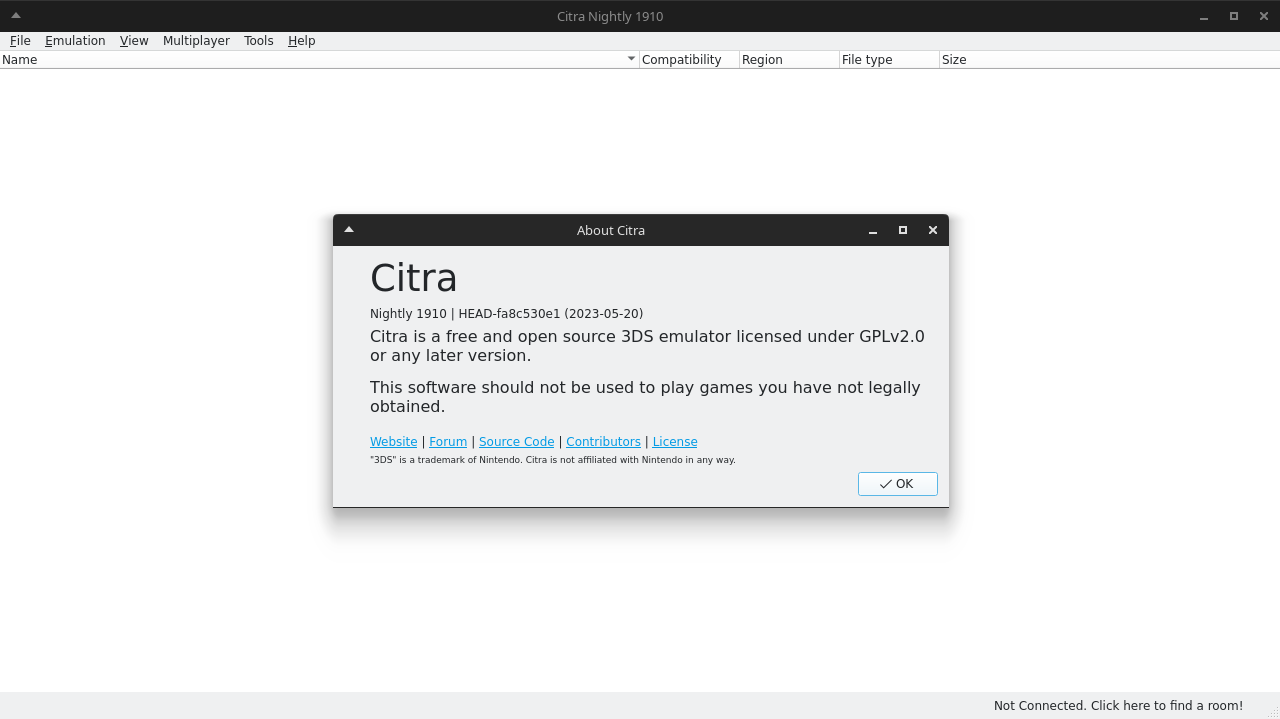1280x719 pixels.
Task: Open About Citra dialog window menu arrow
Action: coord(349,230)
